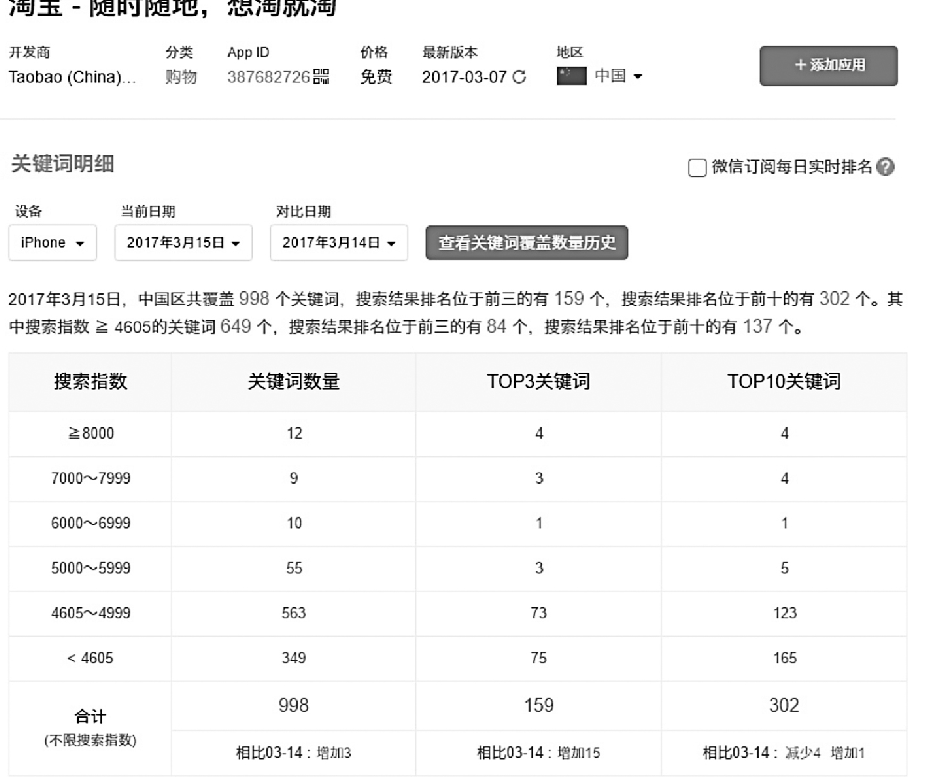The image size is (940, 777).
Task: Click keyword count 10 in 6000~6999 row
Action: pyautogui.click(x=294, y=523)
